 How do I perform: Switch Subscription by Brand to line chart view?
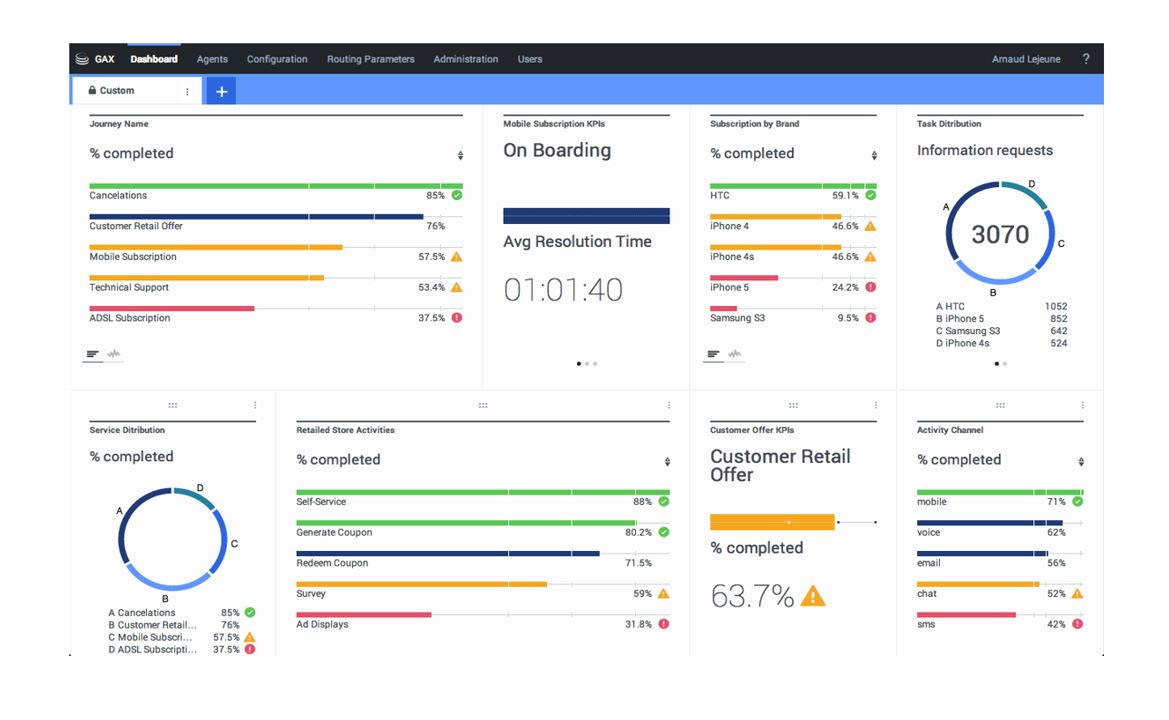(x=735, y=354)
